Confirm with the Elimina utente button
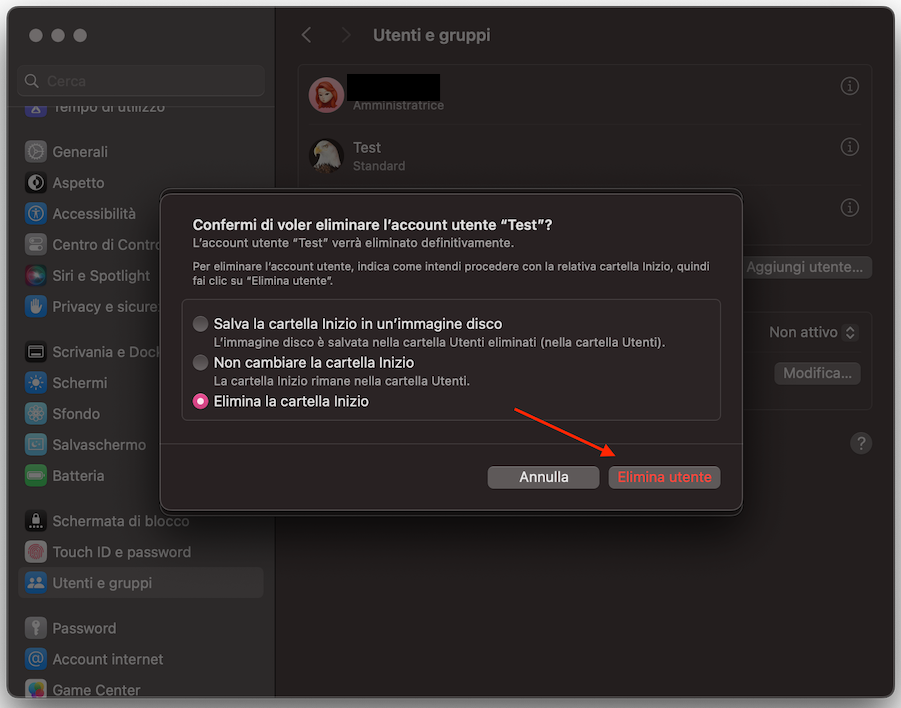Screen dimensions: 901x708 pyautogui.click(x=664, y=477)
